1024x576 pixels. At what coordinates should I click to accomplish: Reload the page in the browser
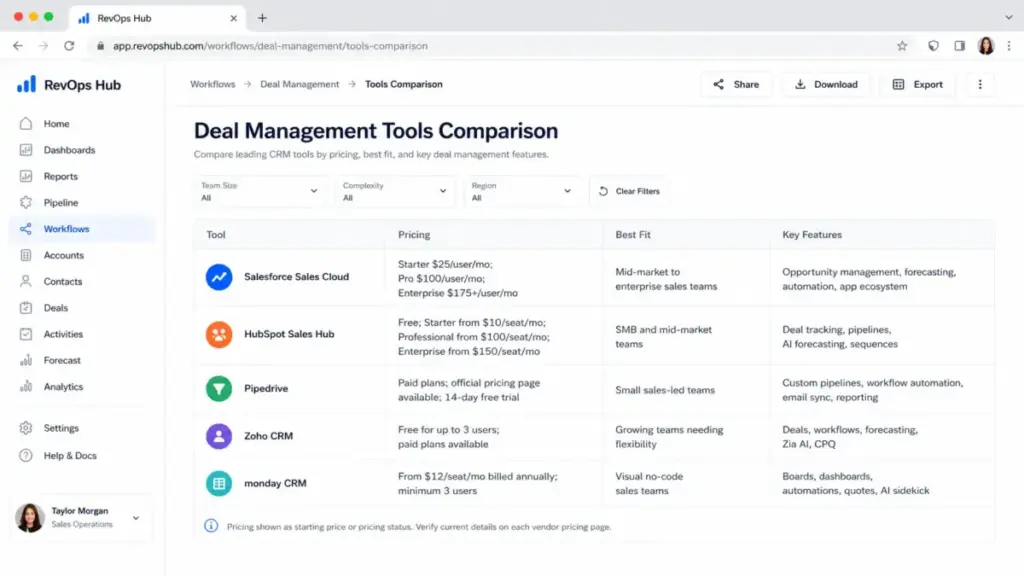[69, 46]
